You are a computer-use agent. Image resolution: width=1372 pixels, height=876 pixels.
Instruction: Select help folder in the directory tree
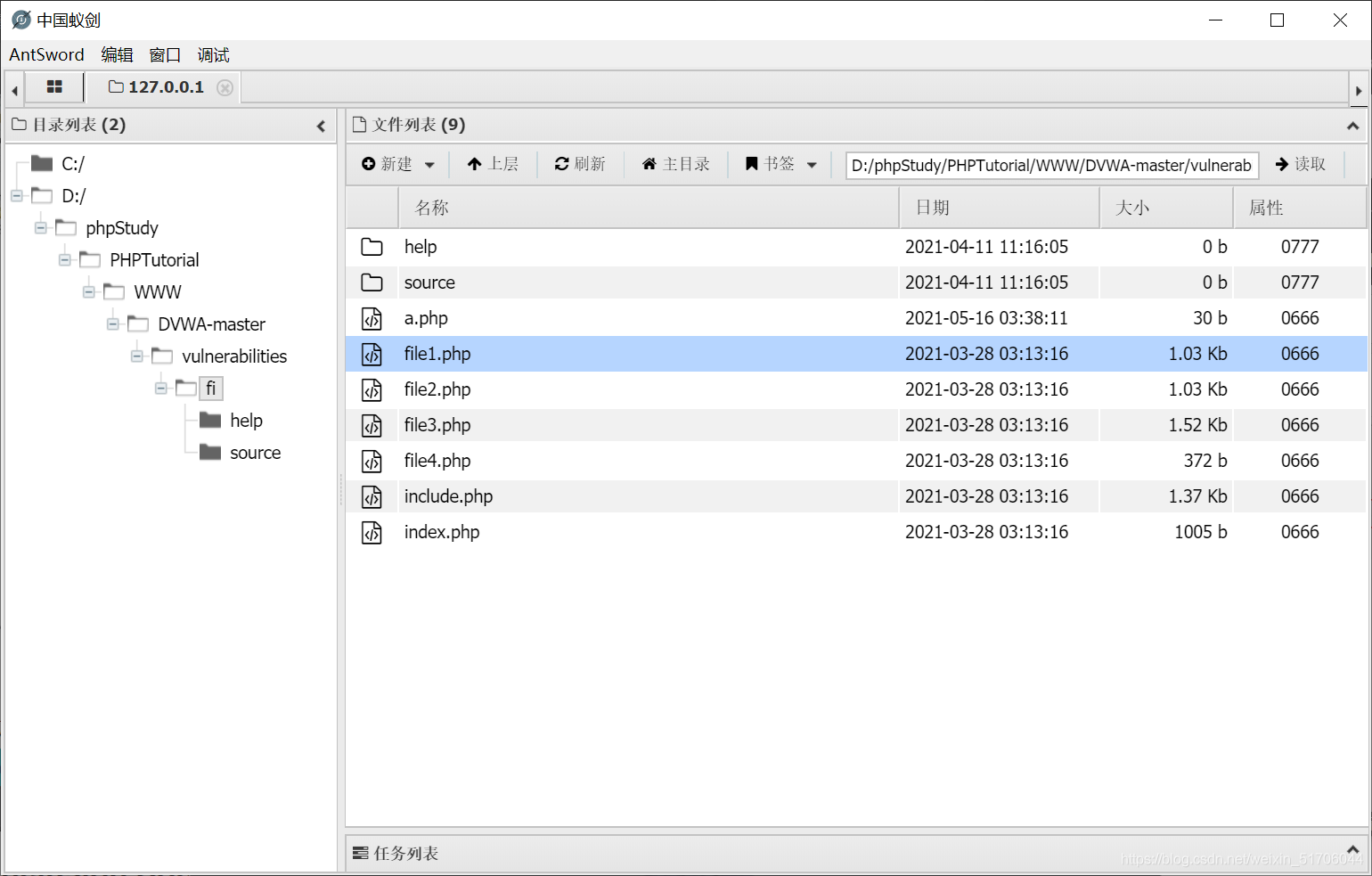click(246, 421)
